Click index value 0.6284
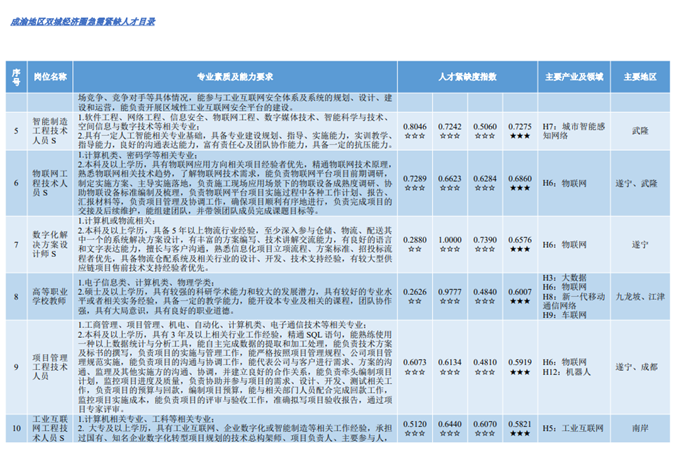Viewport: 680px width, 455px height. 485,178
